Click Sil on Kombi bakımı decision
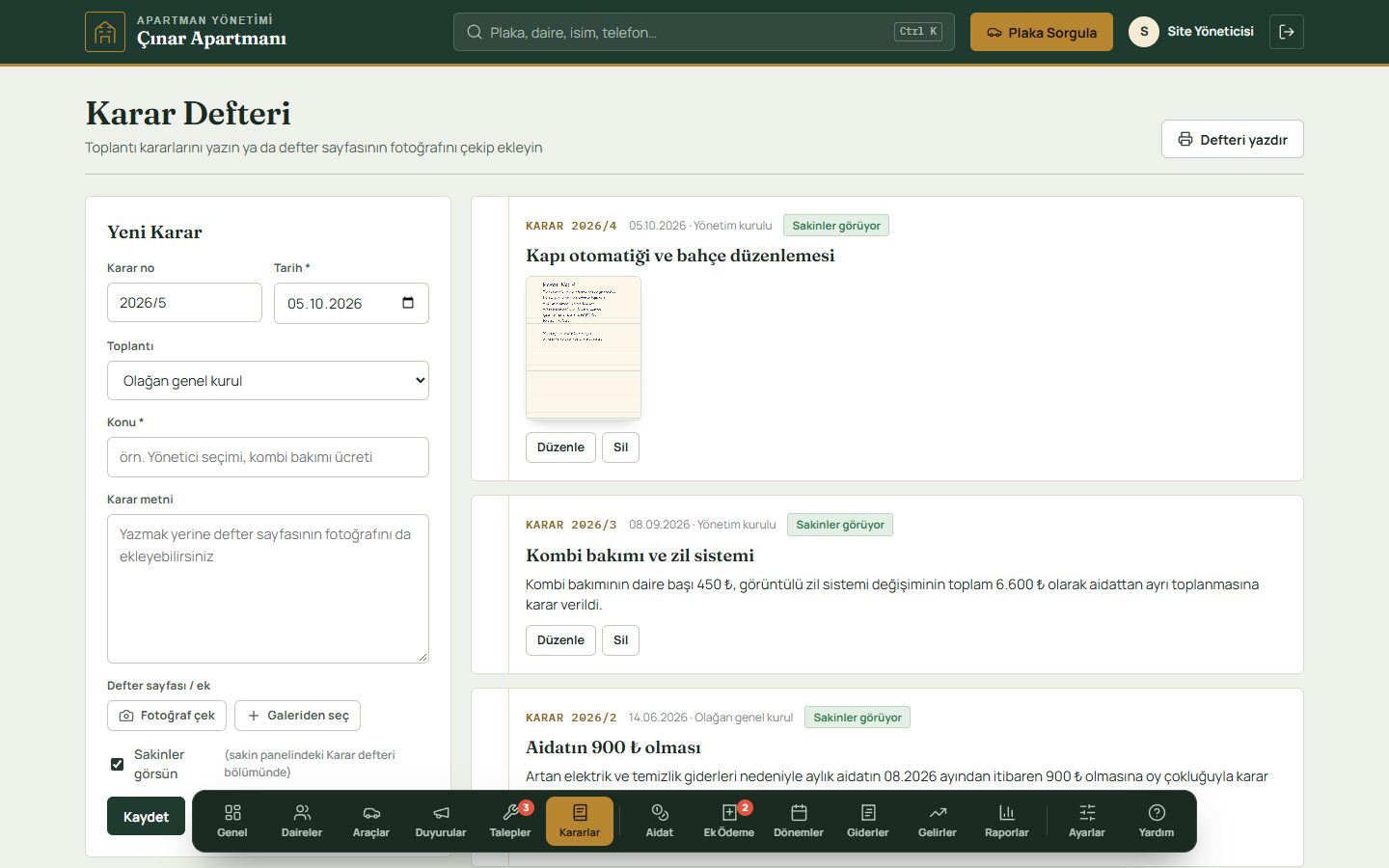The image size is (1389, 868). click(x=620, y=640)
